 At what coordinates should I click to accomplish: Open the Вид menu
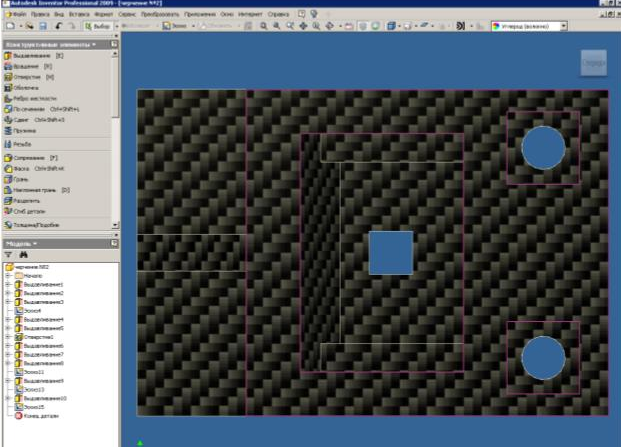click(59, 14)
